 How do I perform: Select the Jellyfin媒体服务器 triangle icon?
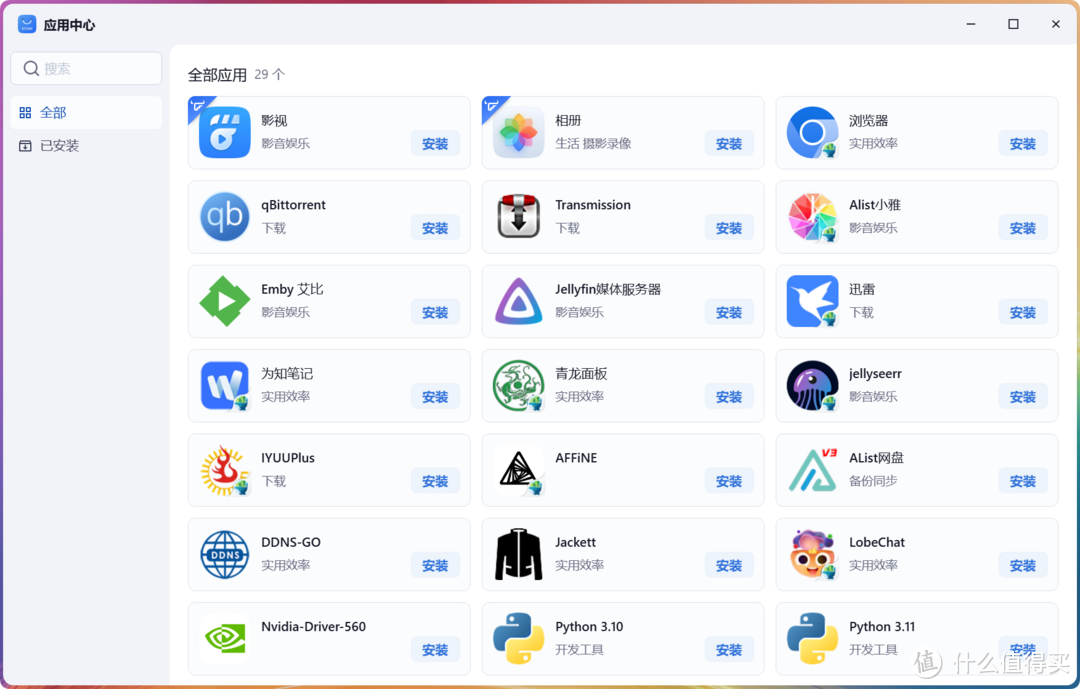pyautogui.click(x=517, y=301)
